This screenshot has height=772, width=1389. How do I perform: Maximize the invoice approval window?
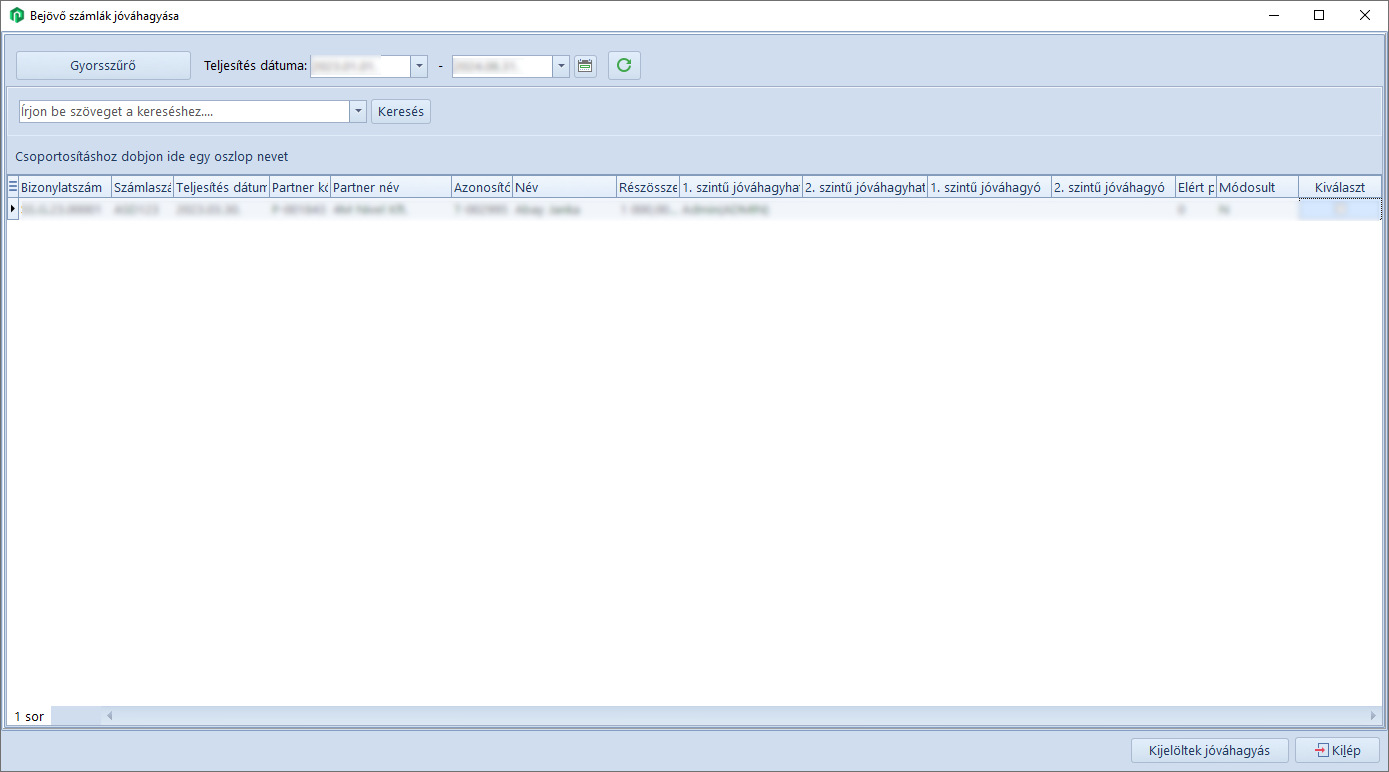click(x=1319, y=15)
